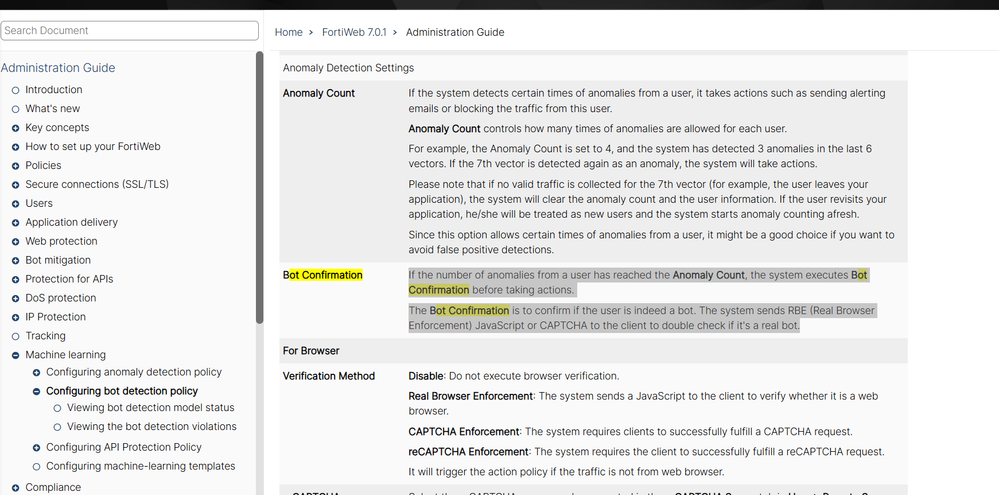
Task: Click the highlighted Bot Confirmation row label
Action: click(x=322, y=275)
